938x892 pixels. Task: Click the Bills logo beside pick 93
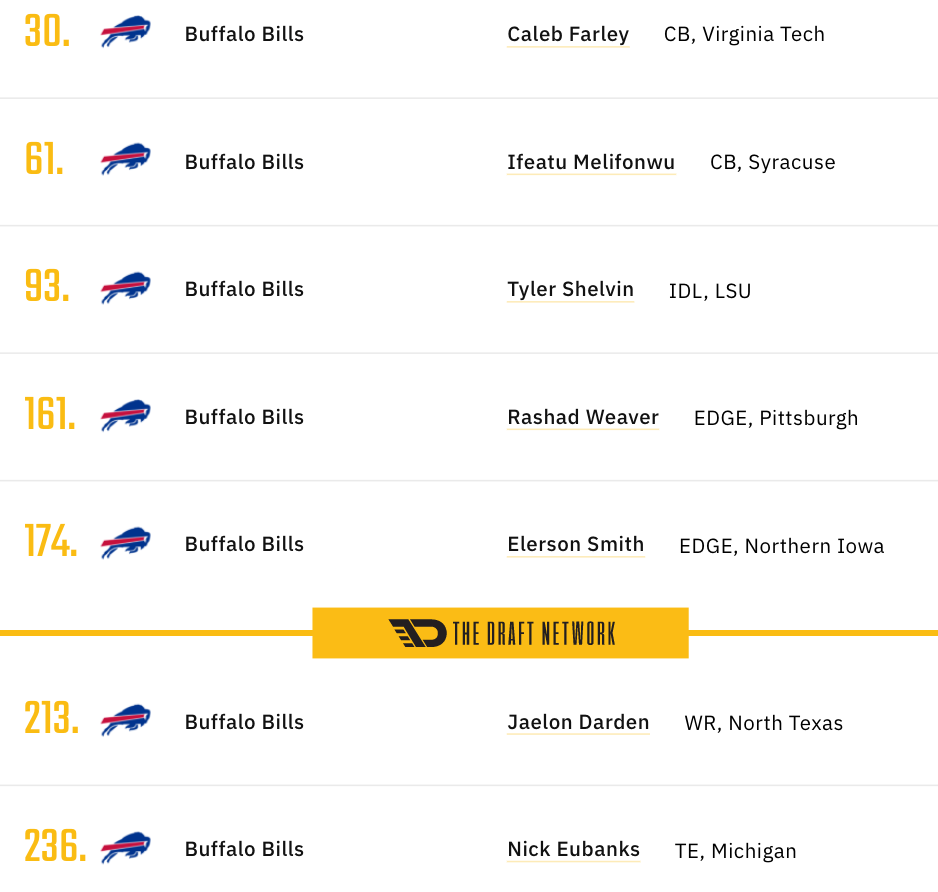tap(126, 288)
